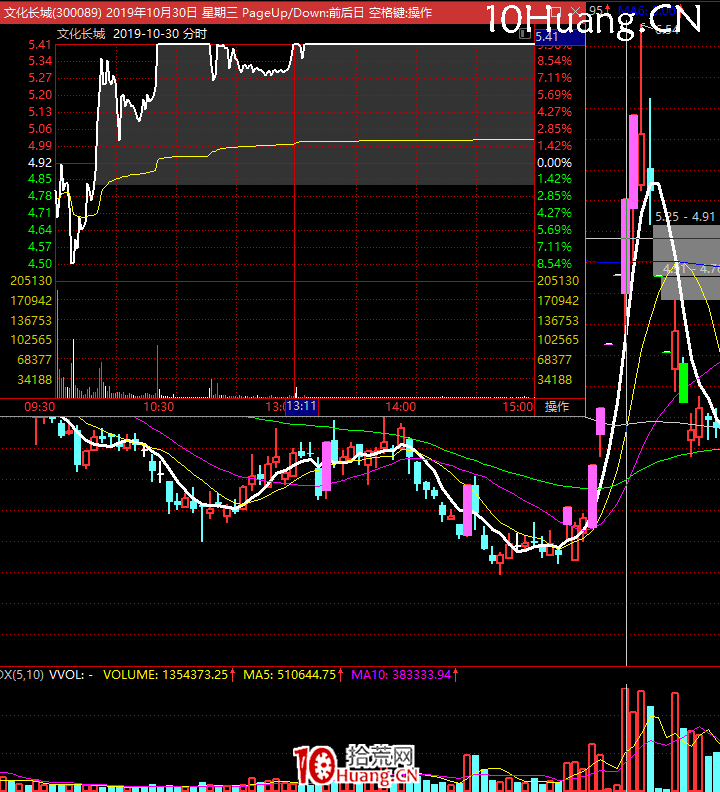The height and width of the screenshot is (792, 720).
Task: Click the 09:30 label on the time axis
Action: [x=39, y=407]
